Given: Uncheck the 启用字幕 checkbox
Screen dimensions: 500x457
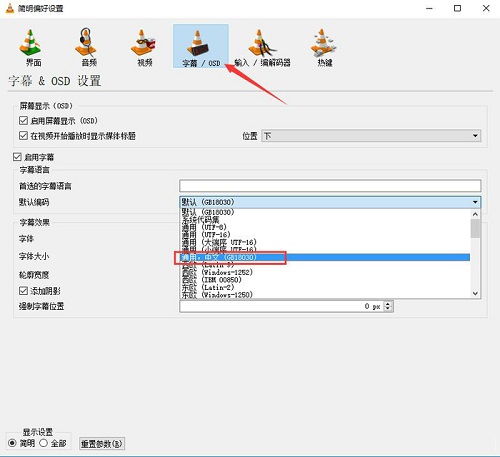Looking at the screenshot, I should point(17,157).
